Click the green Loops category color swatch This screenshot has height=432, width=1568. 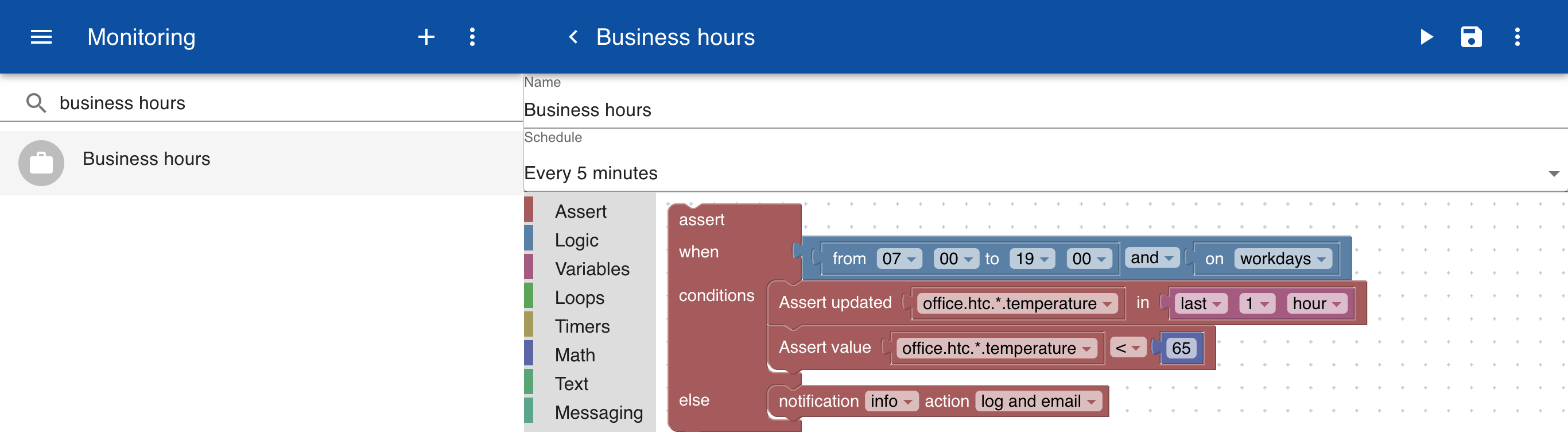[x=529, y=297]
